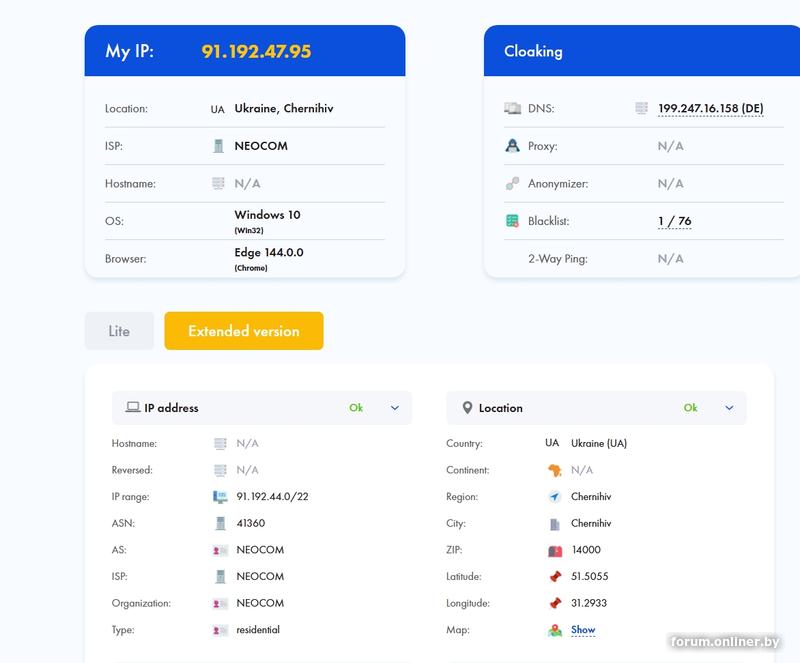Click the building icon beside ASN 41360
Screen dimensions: 800x663
[220, 523]
